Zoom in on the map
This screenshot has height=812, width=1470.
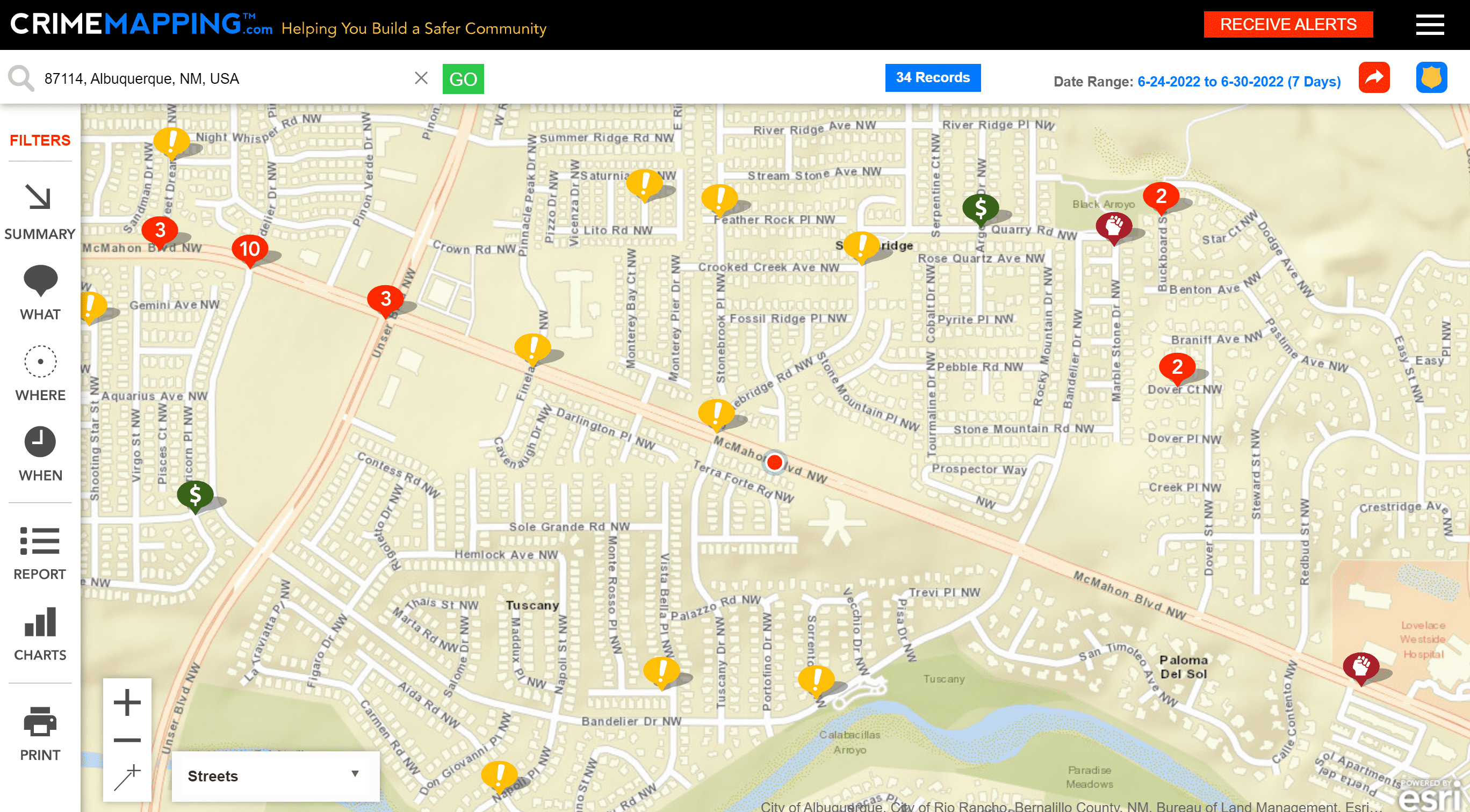tap(127, 702)
